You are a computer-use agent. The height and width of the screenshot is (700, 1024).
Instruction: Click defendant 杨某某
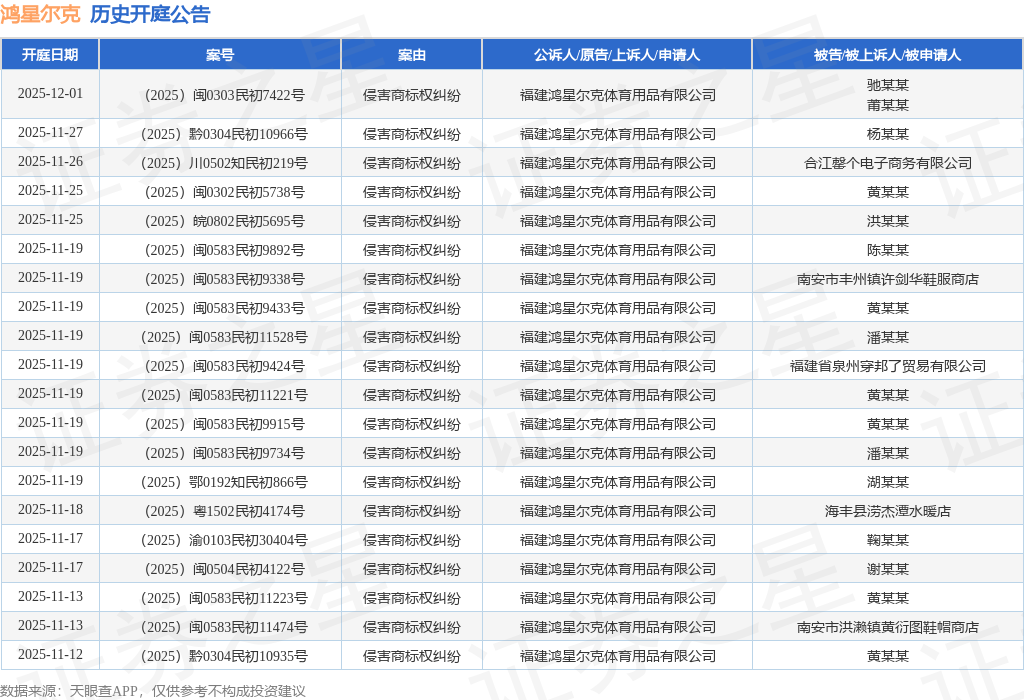[x=888, y=135]
